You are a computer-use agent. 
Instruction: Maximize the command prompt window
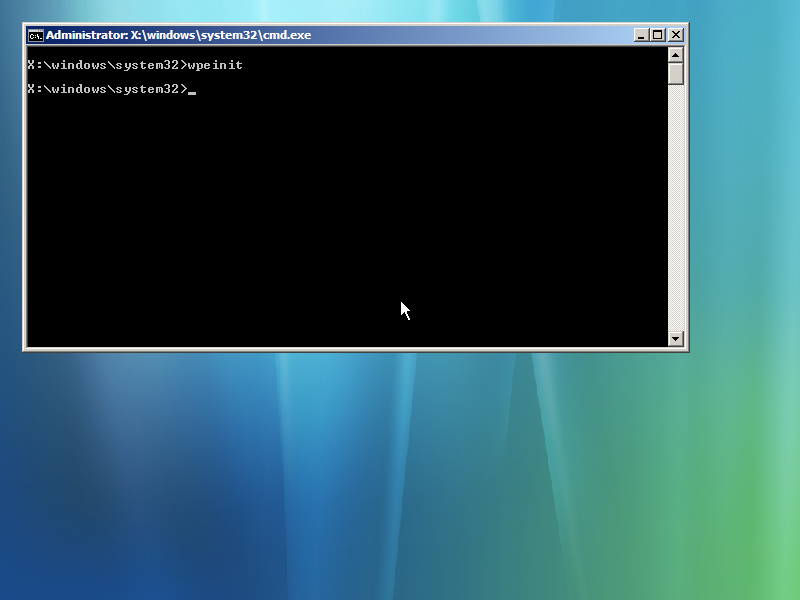[x=657, y=33]
